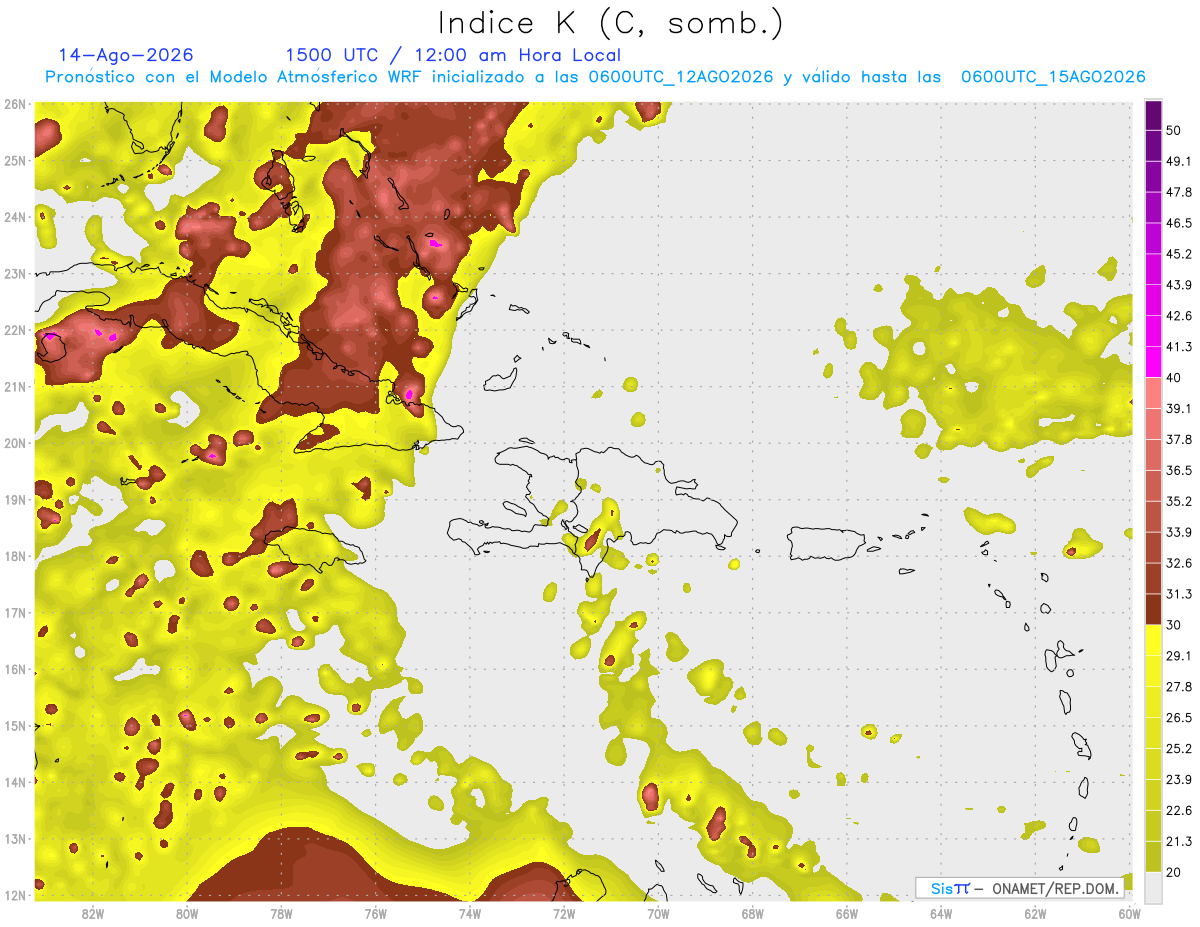Select the color bar value "25.2"
Image resolution: width=1200 pixels, height=927 pixels.
(x=1178, y=748)
